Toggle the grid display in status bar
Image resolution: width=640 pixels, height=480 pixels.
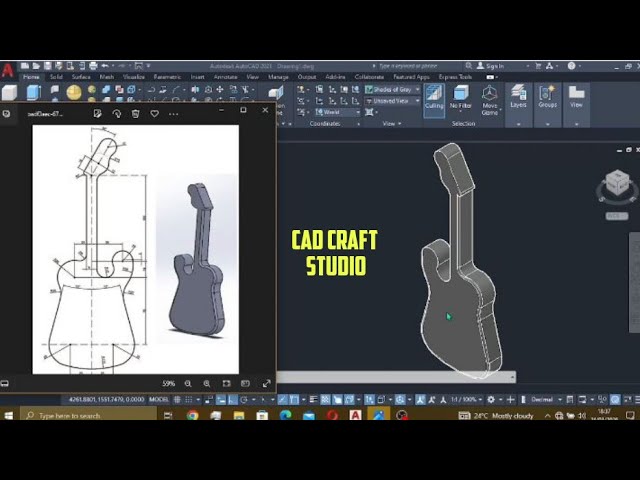pos(177,400)
